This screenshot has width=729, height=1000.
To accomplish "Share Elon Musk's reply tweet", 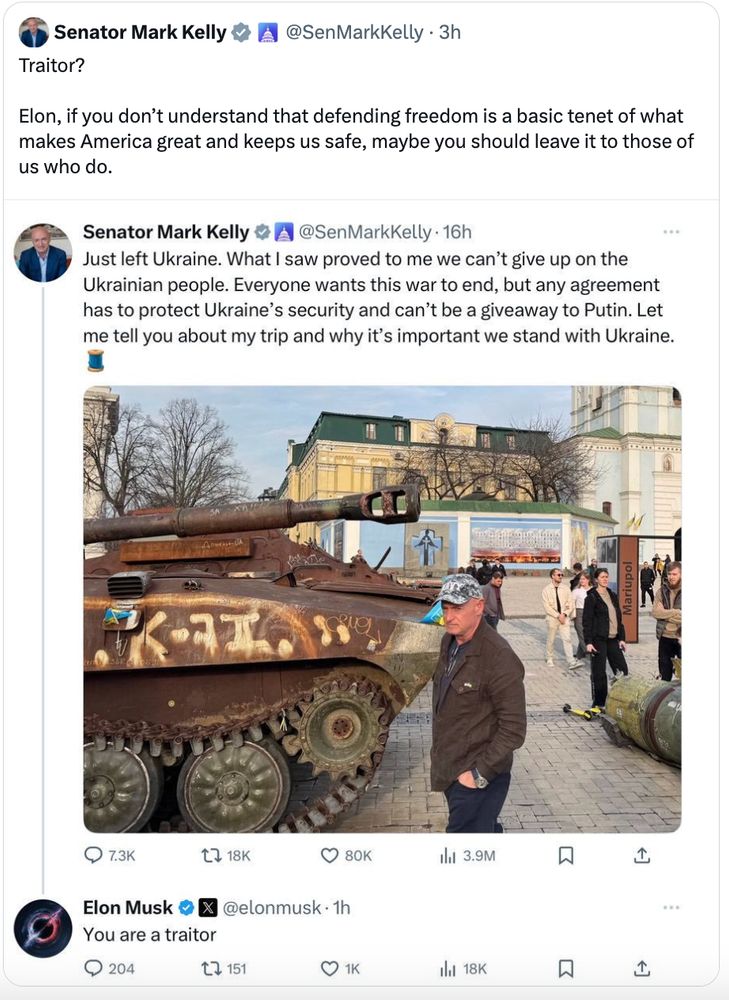I will click(x=642, y=968).
